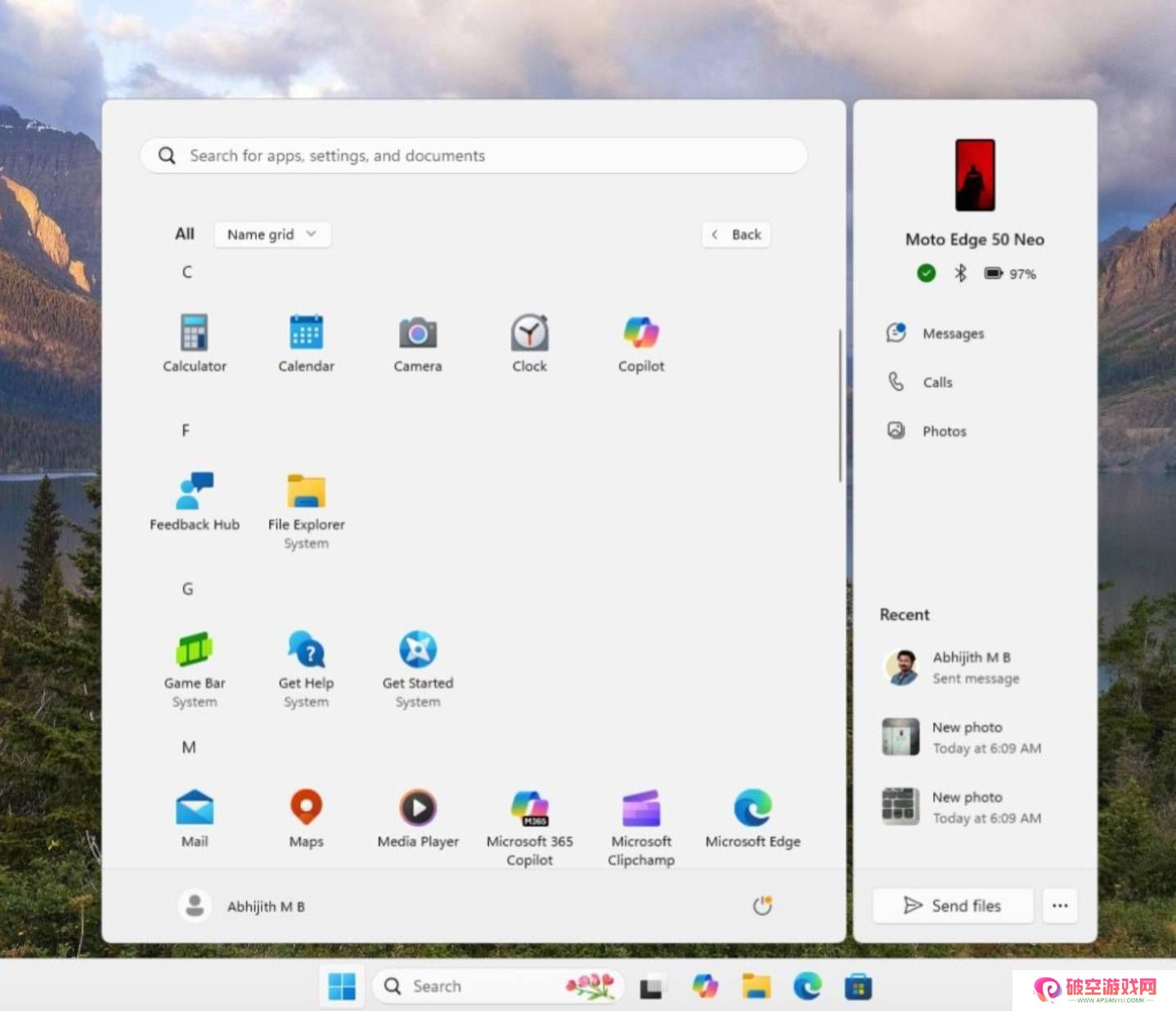1176x1011 pixels.
Task: Click the Send files button
Action: (x=953, y=905)
